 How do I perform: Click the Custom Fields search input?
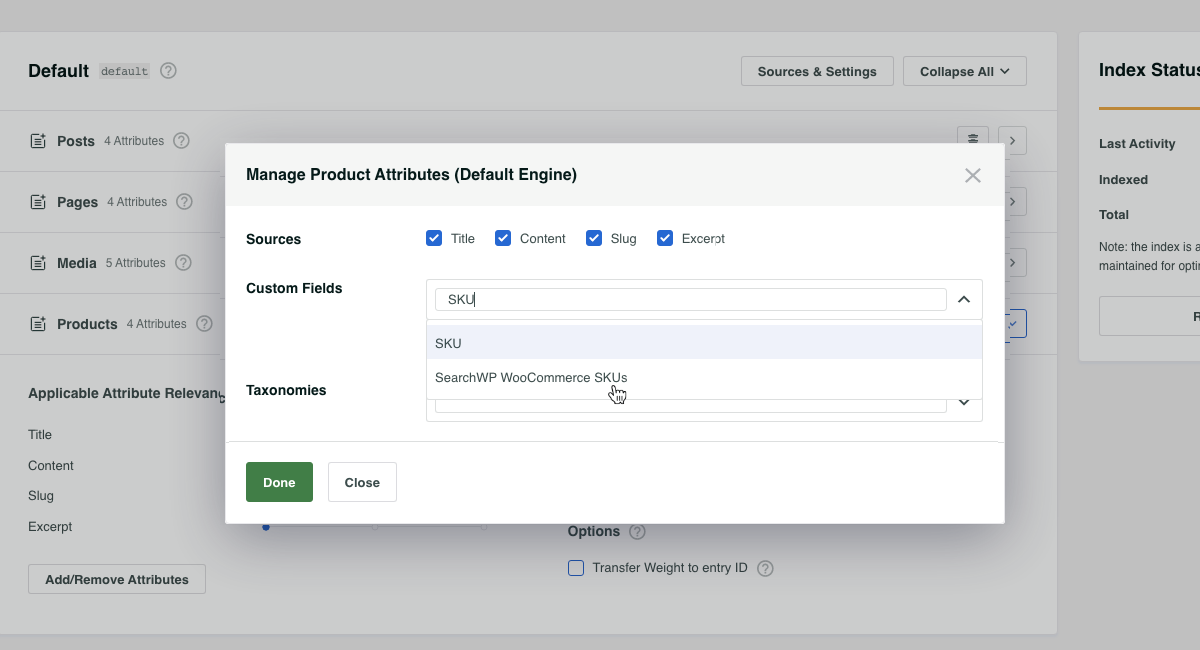(690, 299)
